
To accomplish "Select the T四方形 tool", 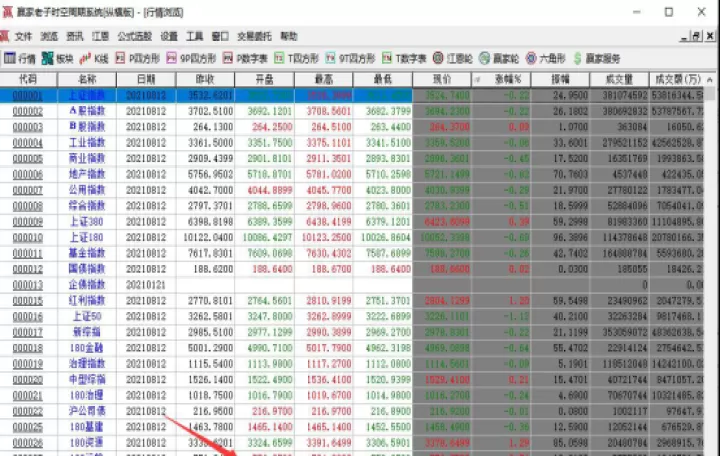I will (x=296, y=58).
